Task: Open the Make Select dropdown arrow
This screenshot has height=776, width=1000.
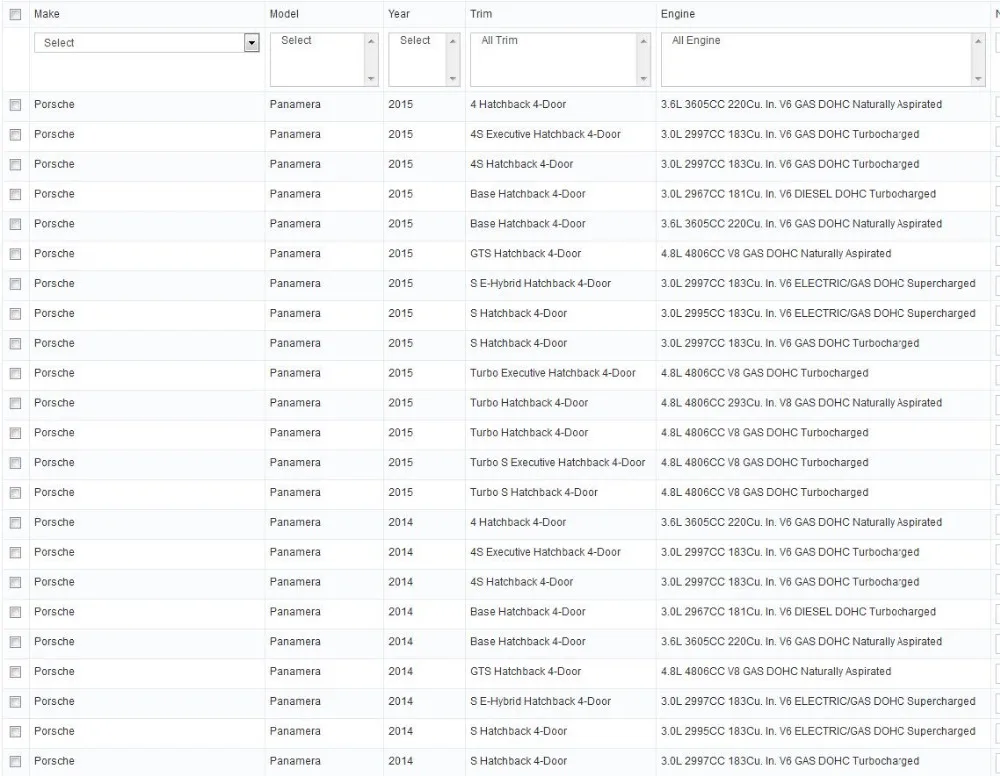Action: click(252, 43)
